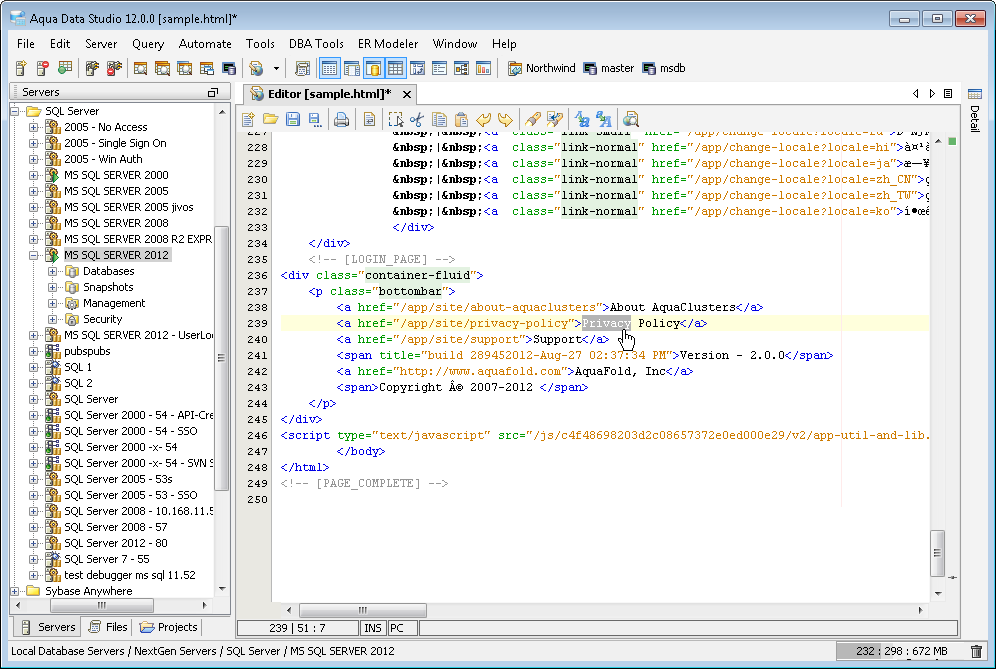Expand the Sybase Anywhere folder
The height and width of the screenshot is (669, 996).
pyautogui.click(x=16, y=591)
